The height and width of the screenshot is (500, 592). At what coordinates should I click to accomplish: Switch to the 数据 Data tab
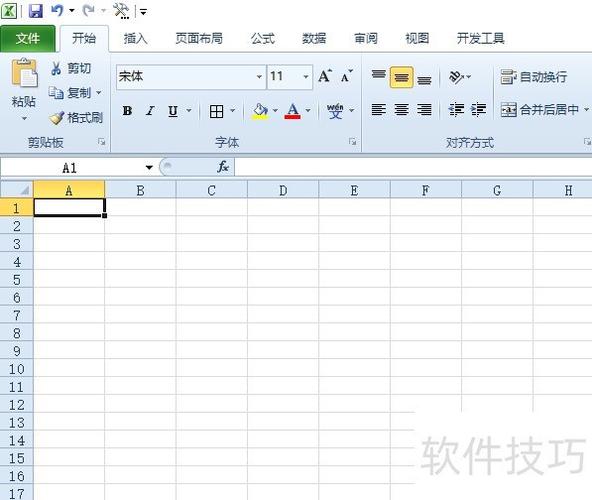314,38
